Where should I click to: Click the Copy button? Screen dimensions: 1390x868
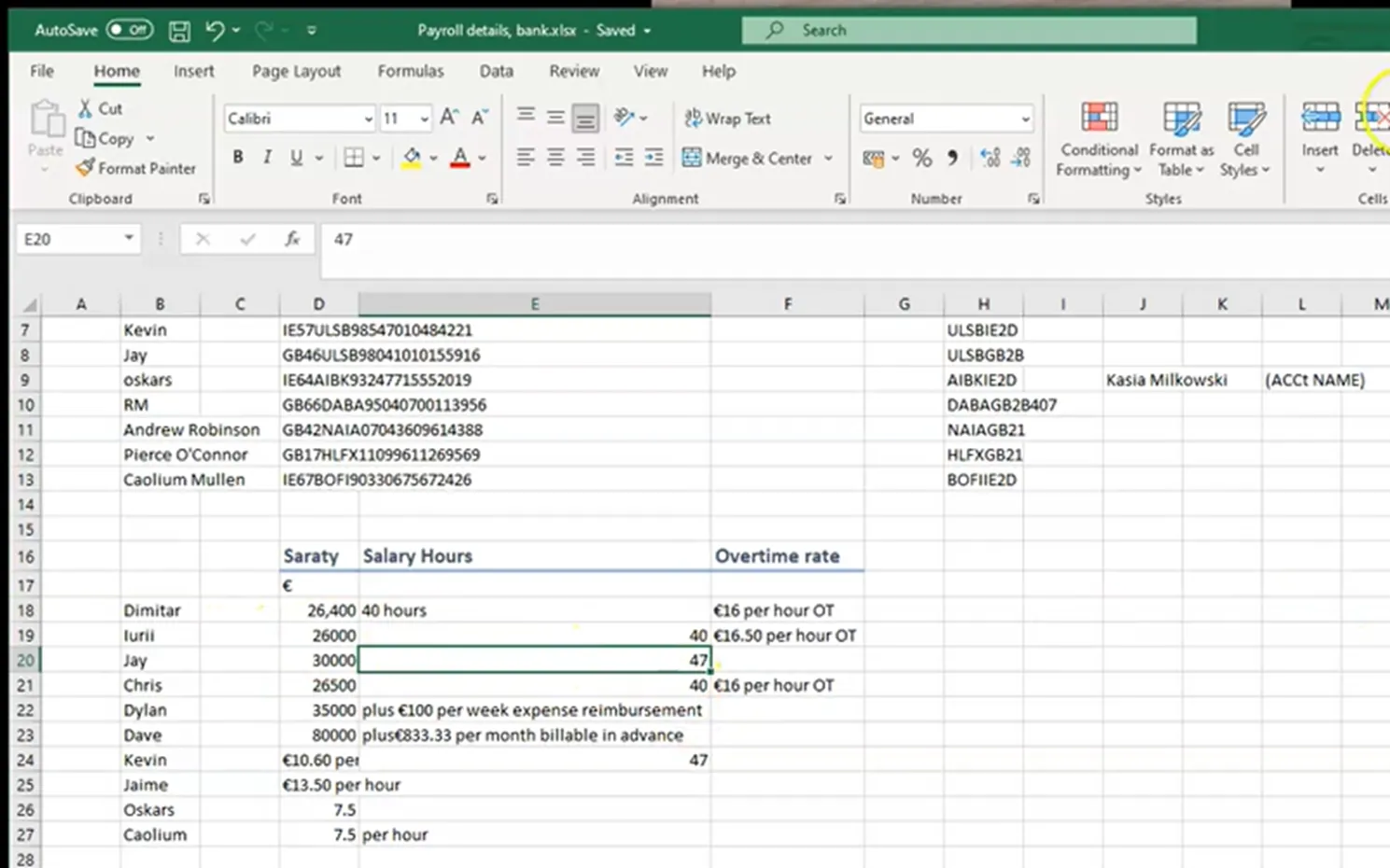click(105, 138)
